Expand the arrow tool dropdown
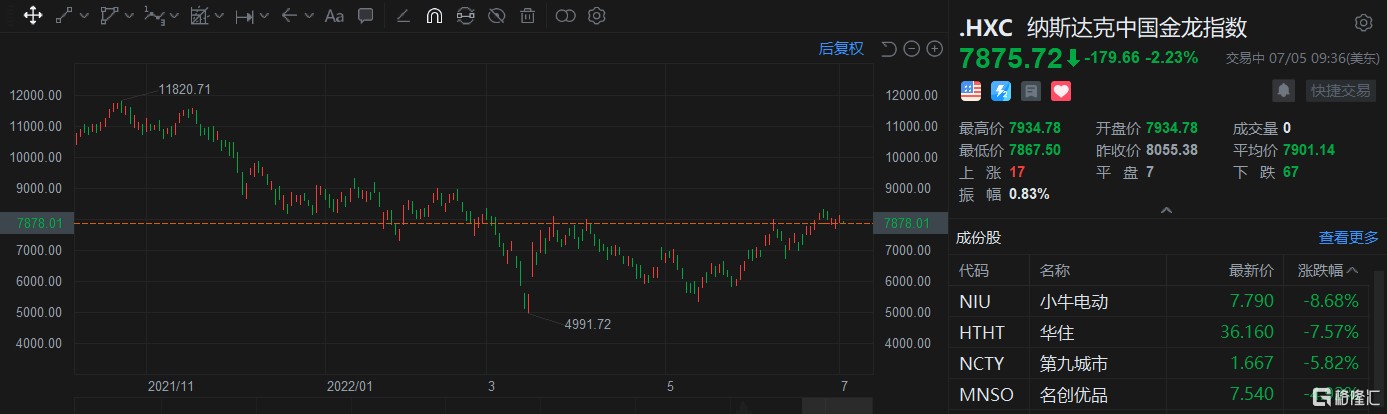 (309, 16)
